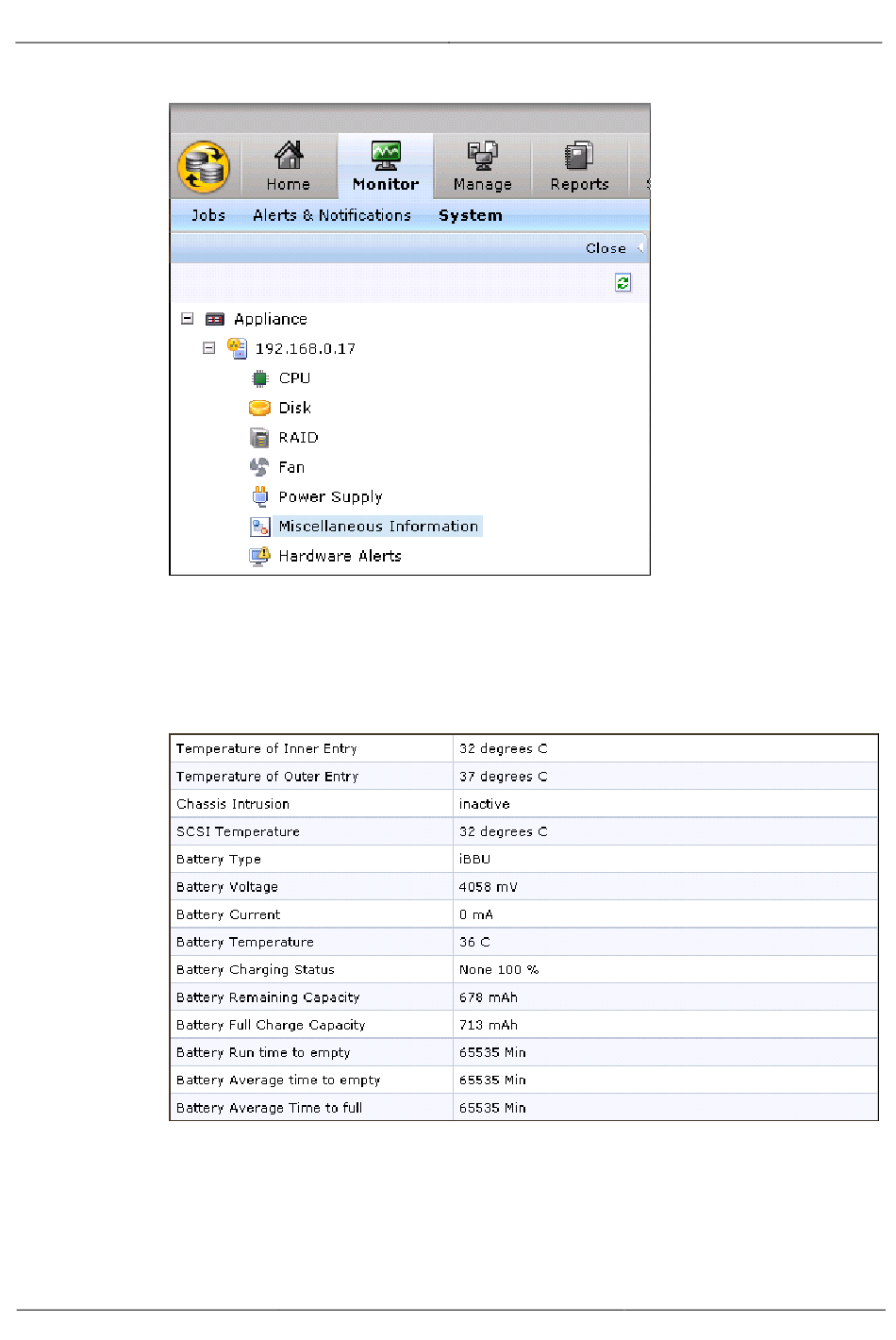Click the Battery Run time to empty cell
The width and height of the screenshot is (896, 1340).
point(311,1052)
